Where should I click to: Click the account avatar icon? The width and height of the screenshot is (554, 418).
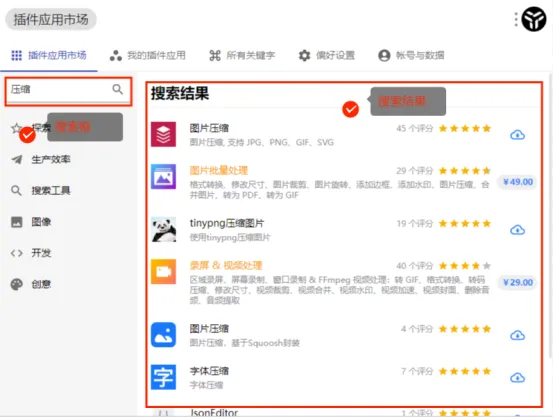tap(384, 55)
